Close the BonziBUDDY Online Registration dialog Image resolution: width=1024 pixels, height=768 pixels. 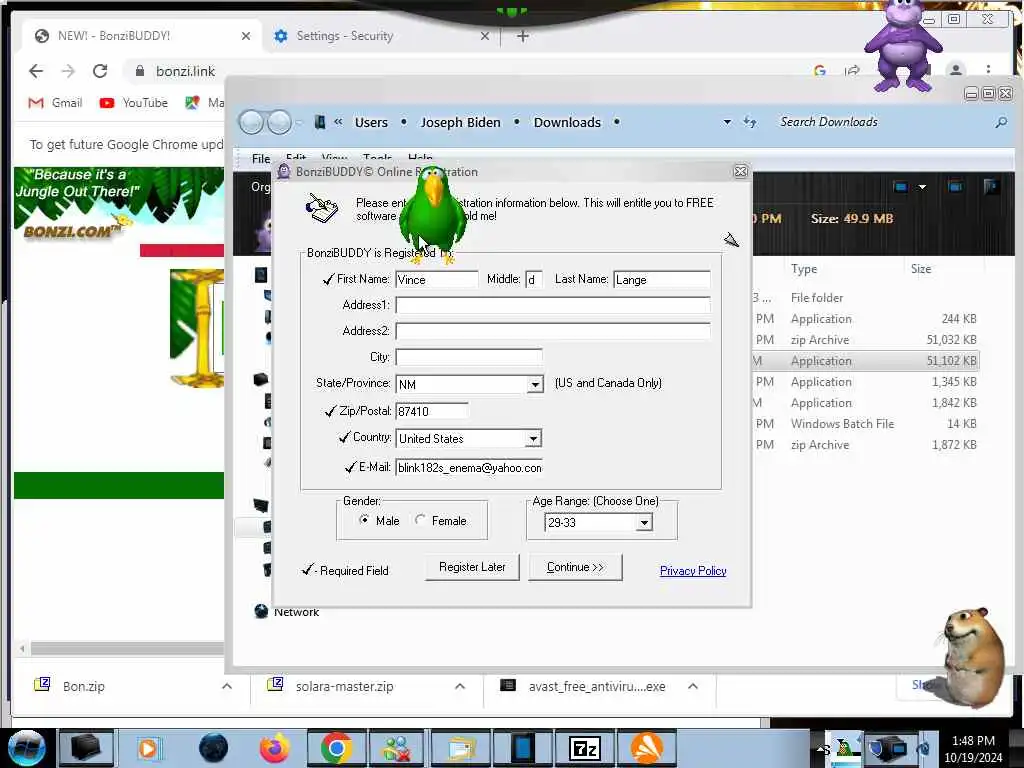pos(740,171)
